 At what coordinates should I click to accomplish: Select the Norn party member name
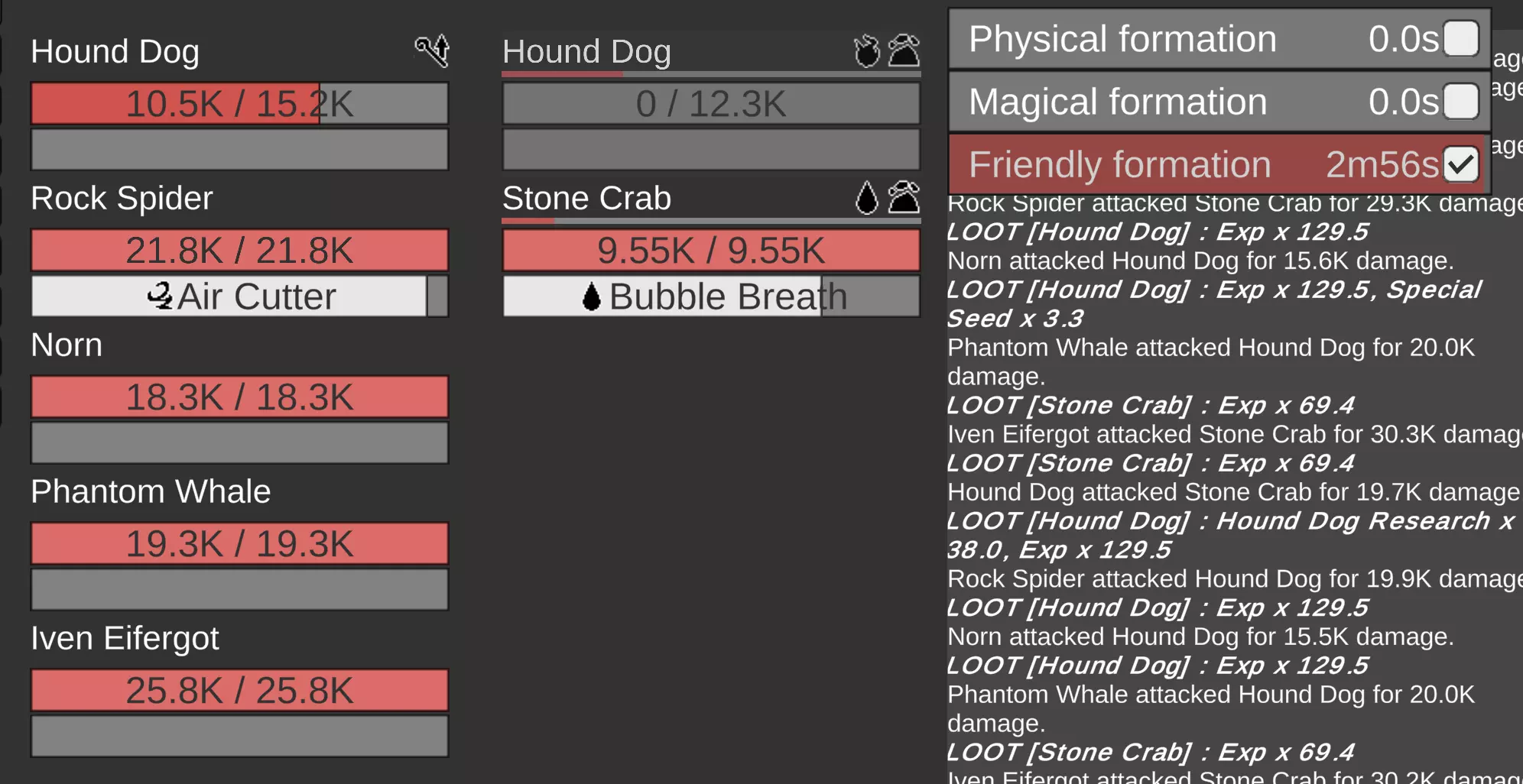point(67,345)
